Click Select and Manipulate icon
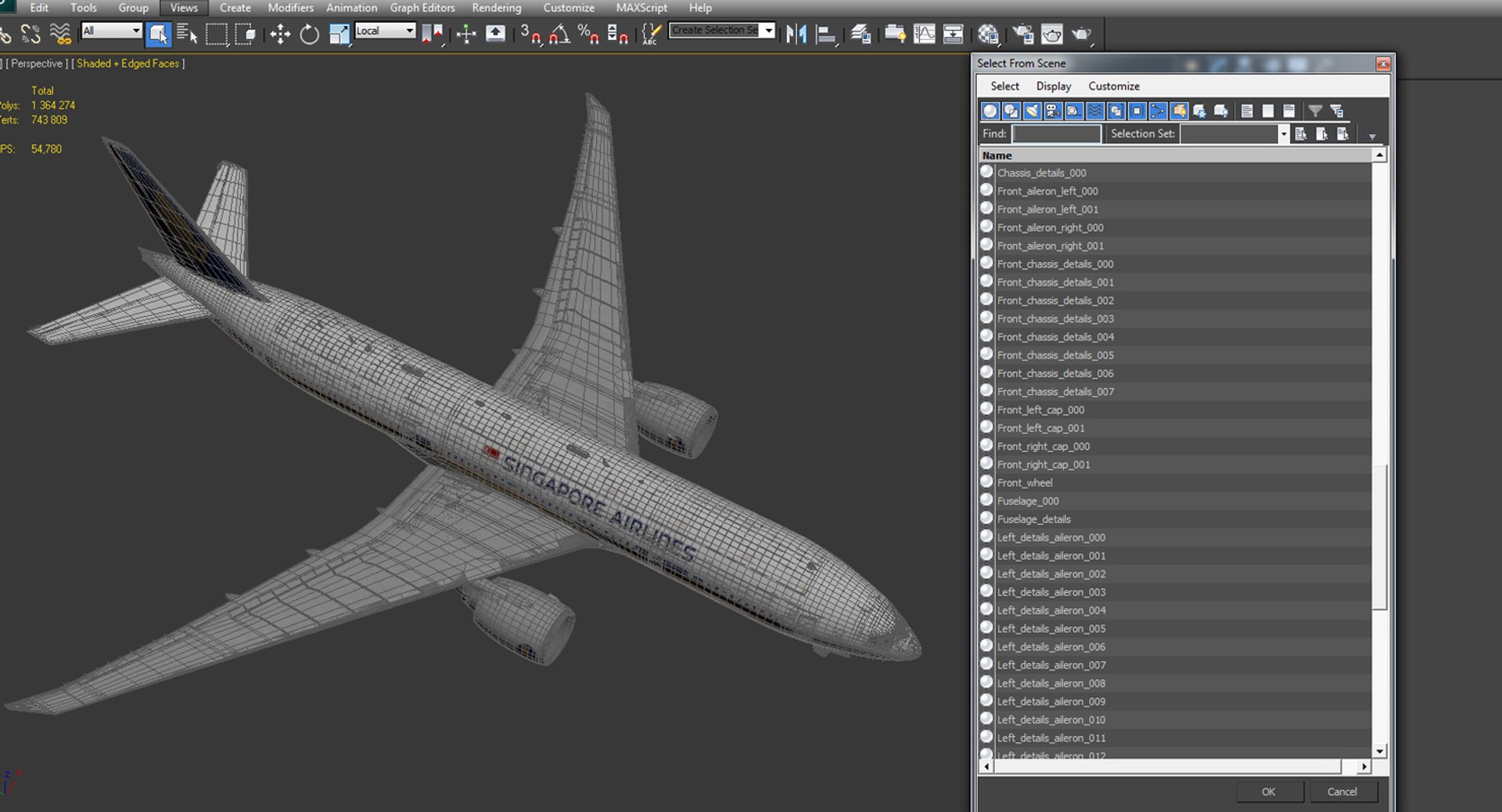Screen dimensions: 1502x812 point(466,34)
